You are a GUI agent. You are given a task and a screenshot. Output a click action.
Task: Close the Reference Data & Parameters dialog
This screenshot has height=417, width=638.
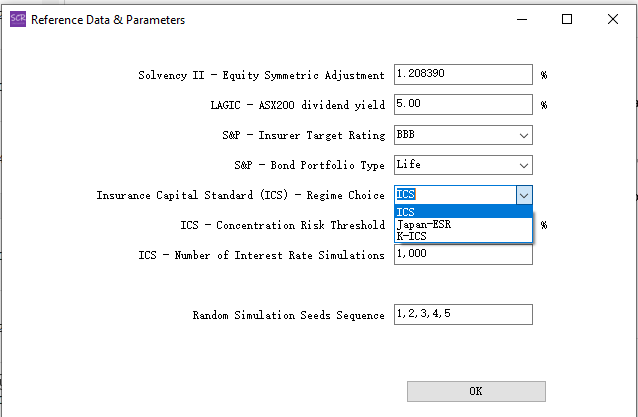612,19
